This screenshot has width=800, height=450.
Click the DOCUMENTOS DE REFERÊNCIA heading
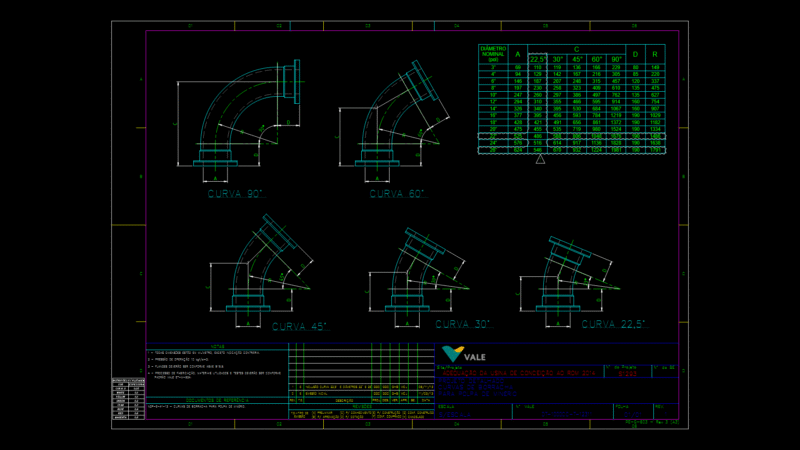pyautogui.click(x=217, y=401)
